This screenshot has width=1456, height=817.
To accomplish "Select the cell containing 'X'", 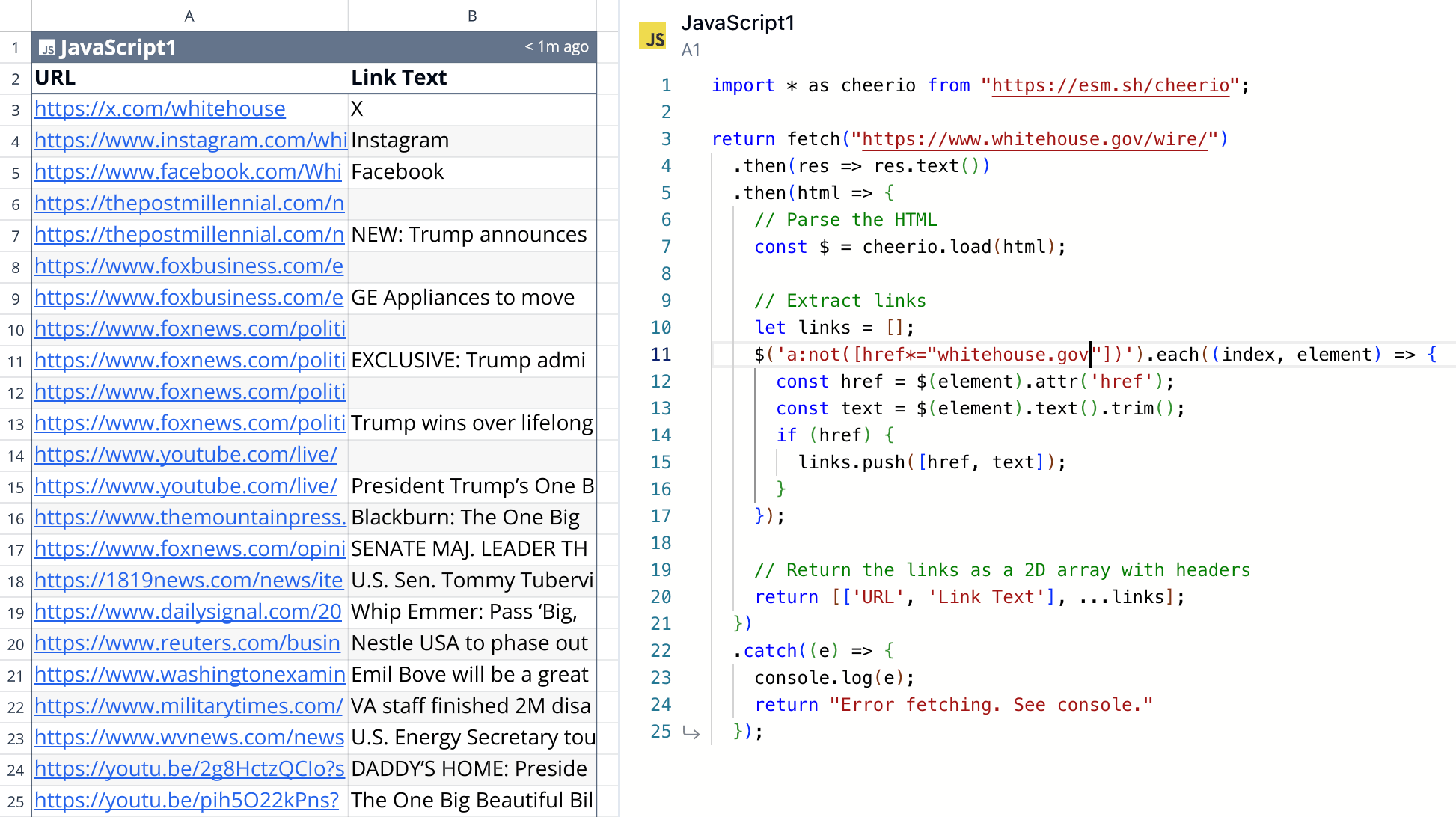I will point(472,109).
